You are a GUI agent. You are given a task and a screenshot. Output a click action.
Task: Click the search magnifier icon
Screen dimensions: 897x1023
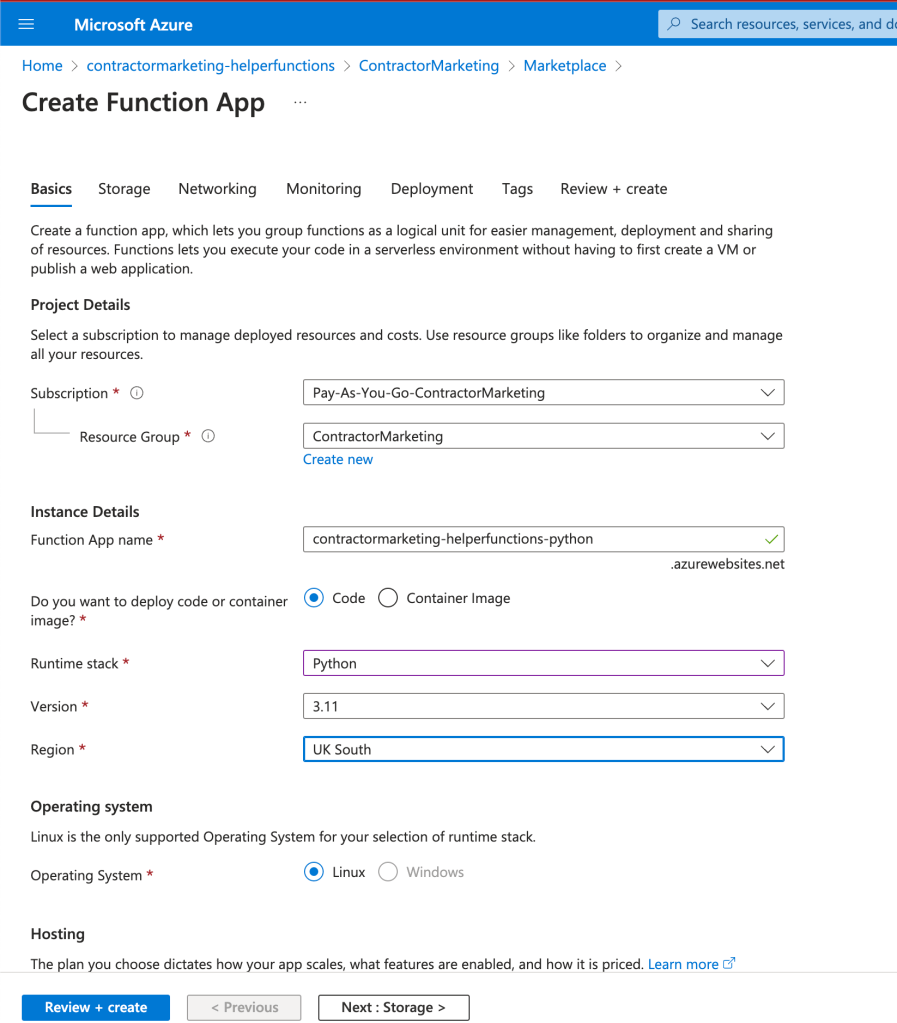tap(674, 24)
